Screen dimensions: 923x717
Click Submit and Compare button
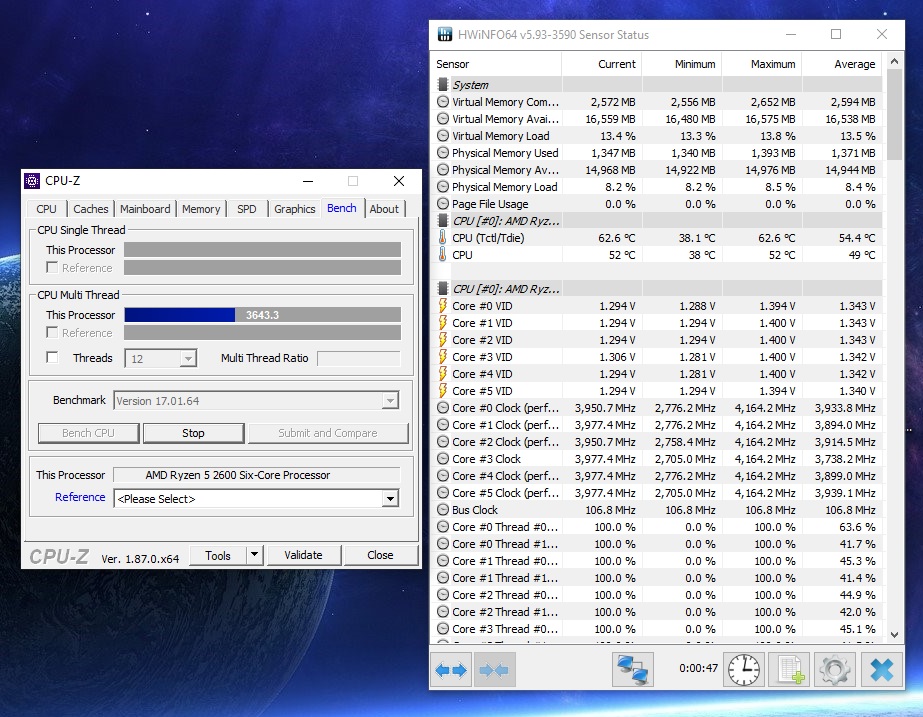(x=328, y=433)
